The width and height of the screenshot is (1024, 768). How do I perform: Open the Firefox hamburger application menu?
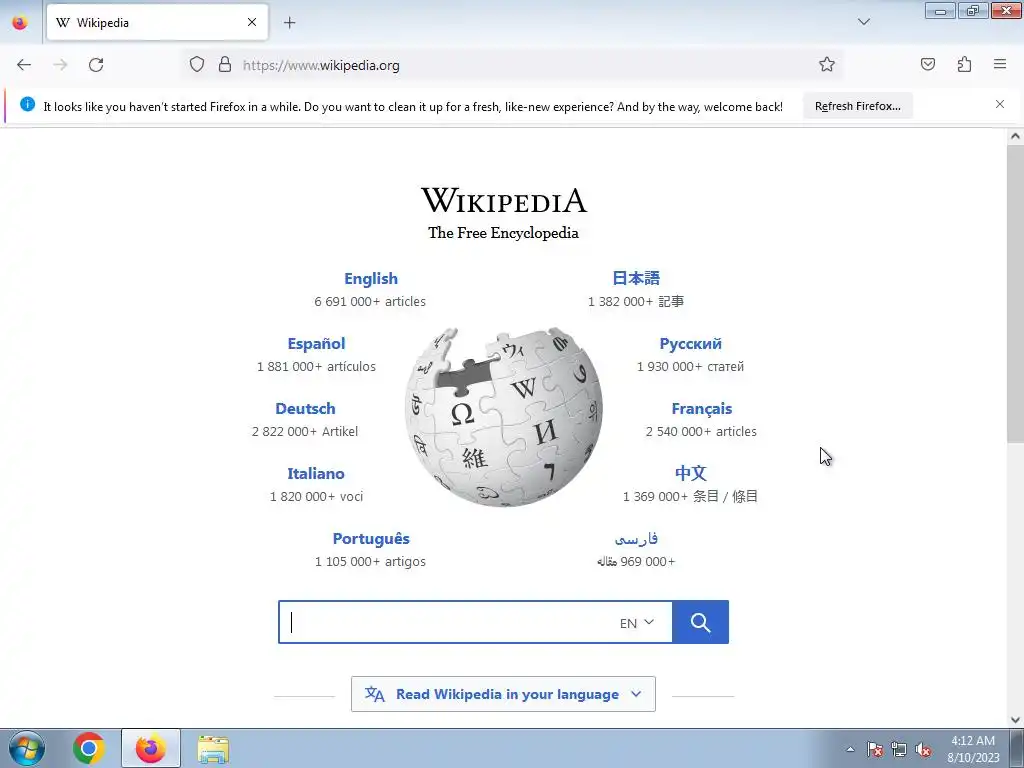pos(1000,65)
